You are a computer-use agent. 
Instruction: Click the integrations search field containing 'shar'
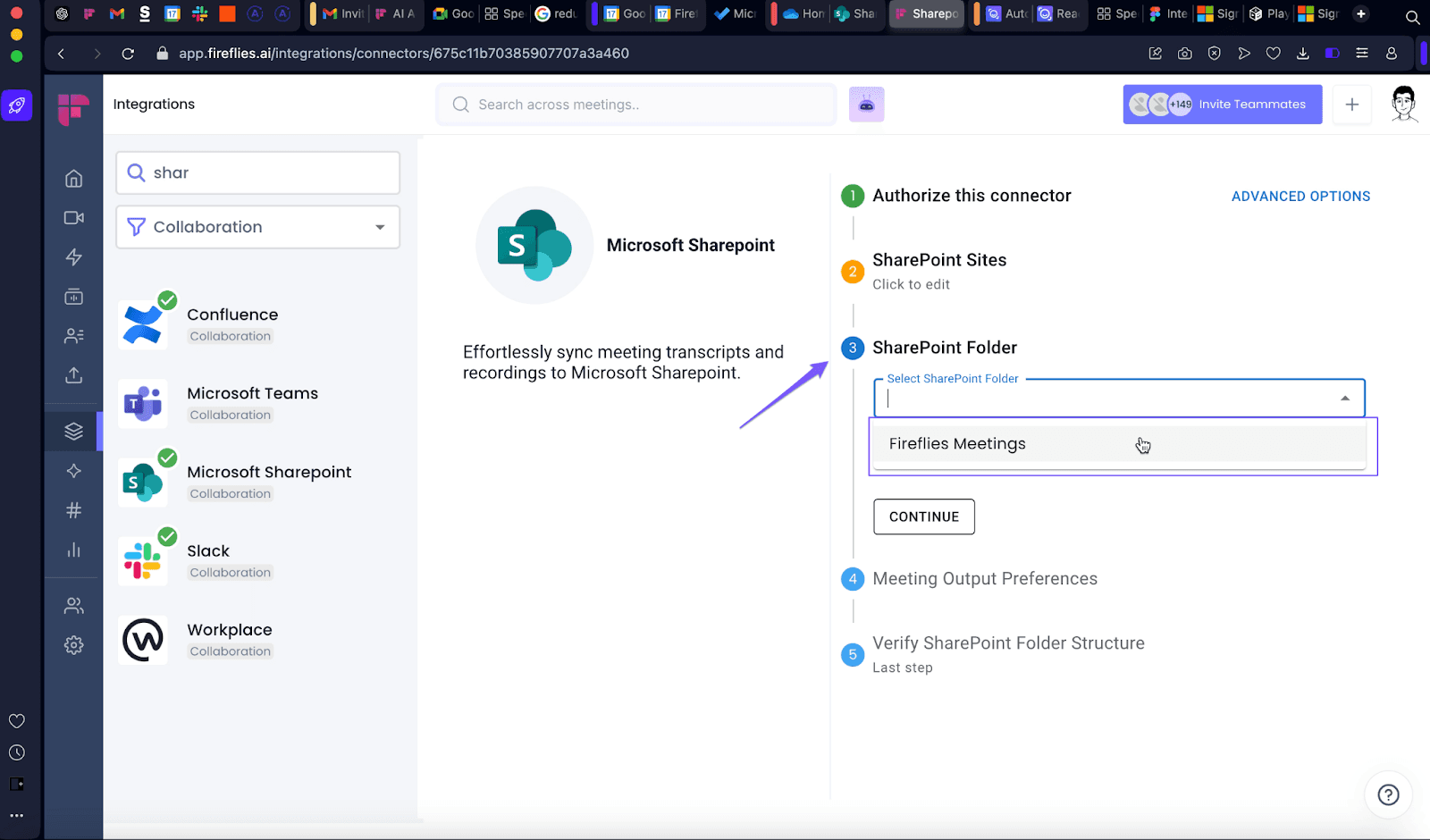257,172
